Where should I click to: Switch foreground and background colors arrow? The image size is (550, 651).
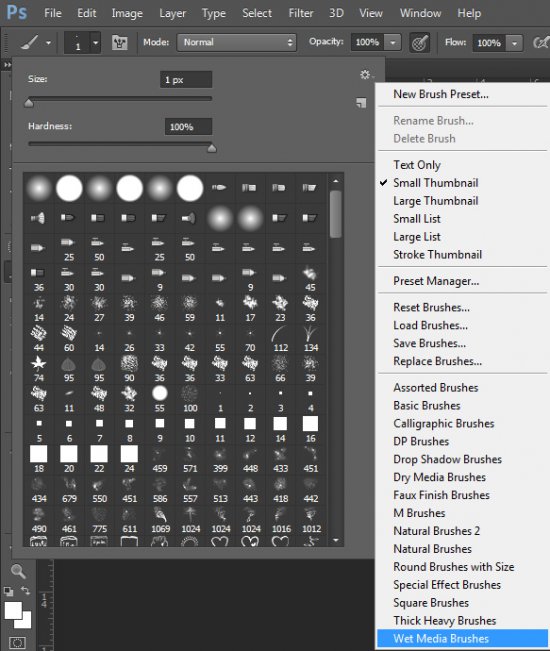[x=26, y=590]
